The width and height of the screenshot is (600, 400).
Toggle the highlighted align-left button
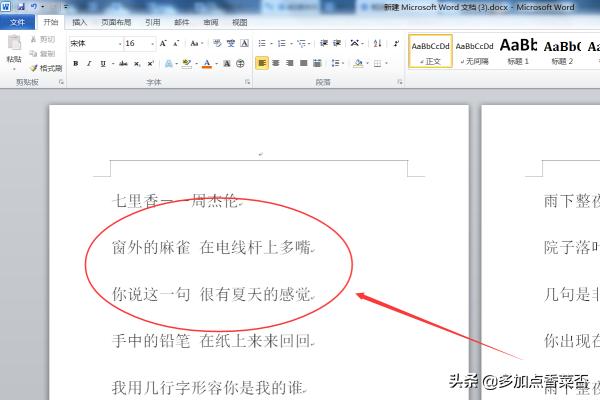pyautogui.click(x=262, y=63)
